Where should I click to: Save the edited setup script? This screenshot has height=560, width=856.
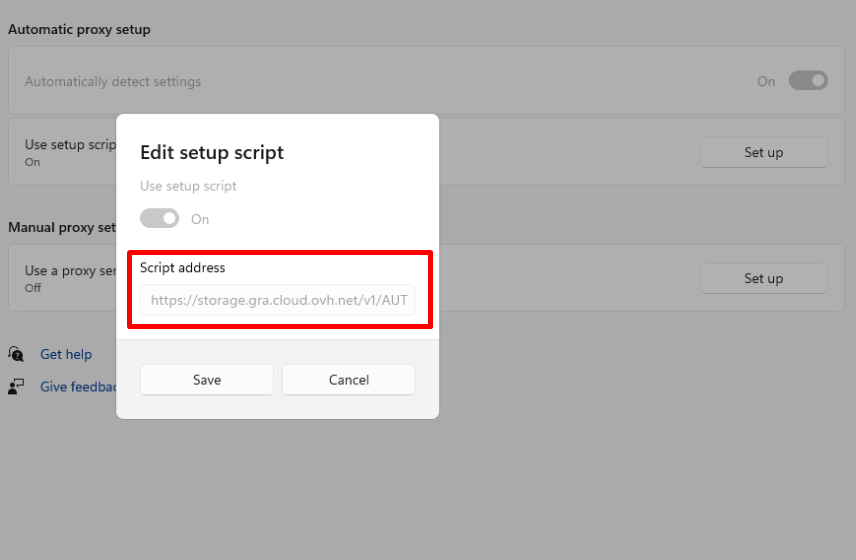(x=207, y=380)
